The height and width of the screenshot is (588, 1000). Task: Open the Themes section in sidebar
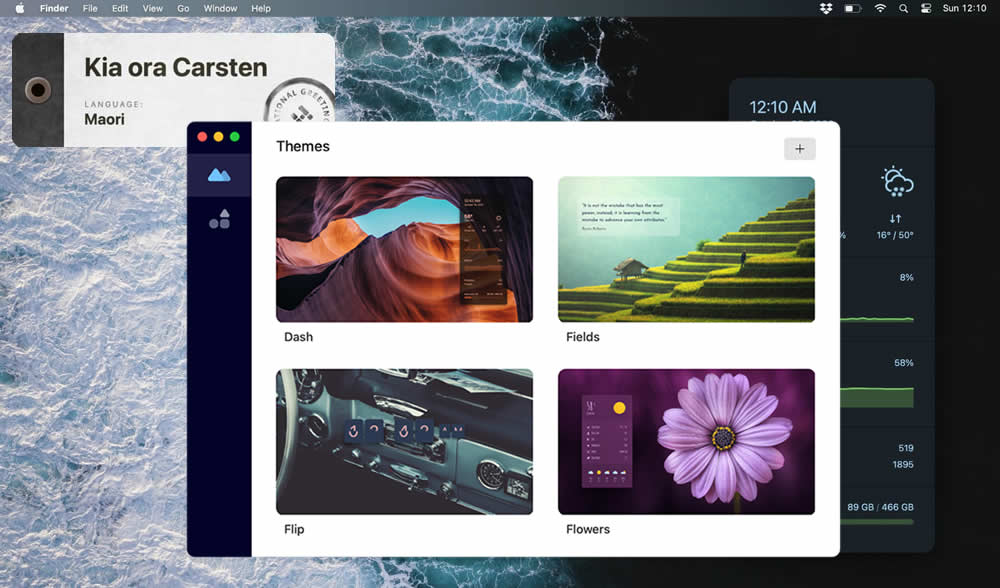point(219,175)
